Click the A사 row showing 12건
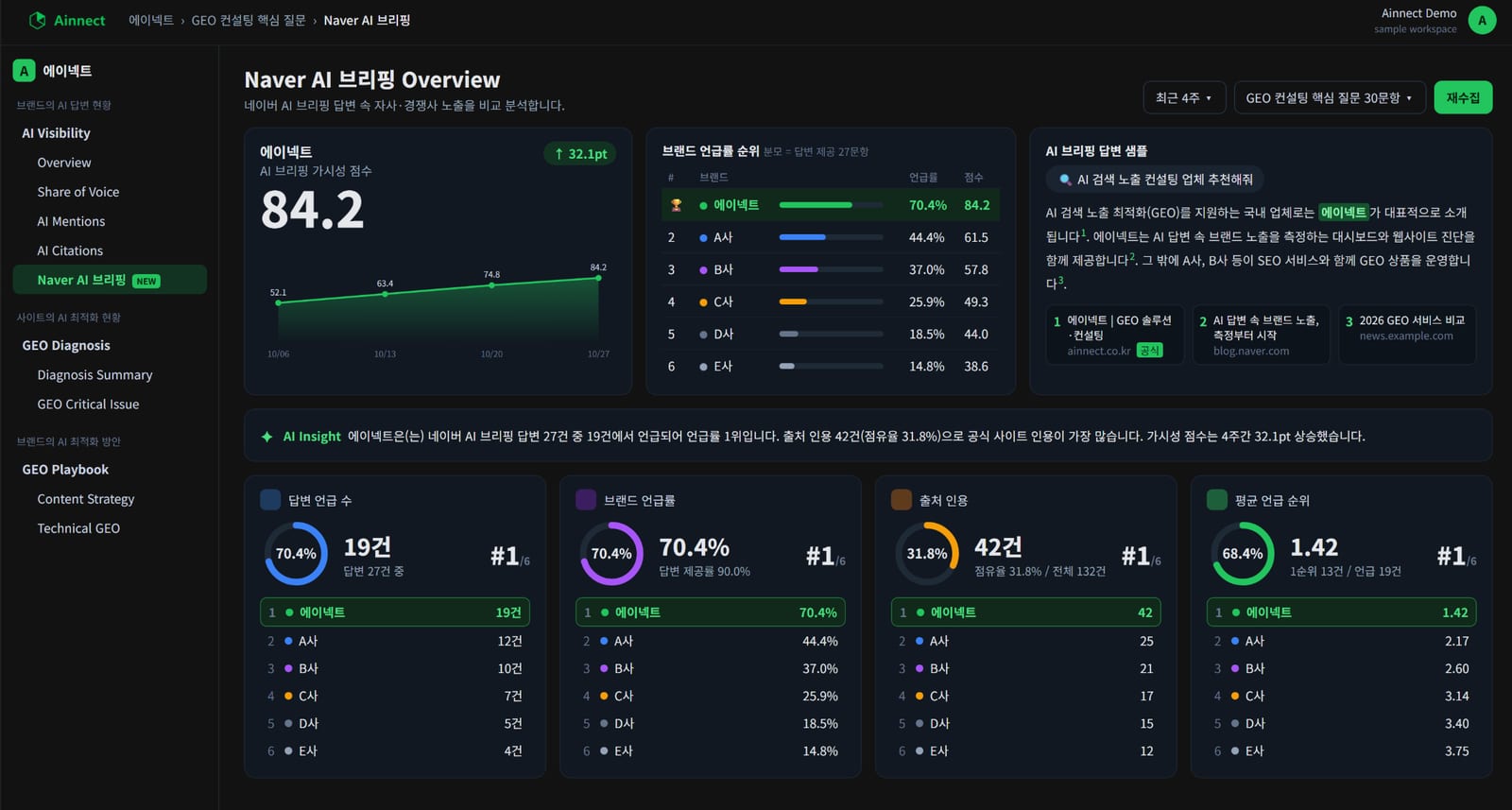1512x810 pixels. 395,641
